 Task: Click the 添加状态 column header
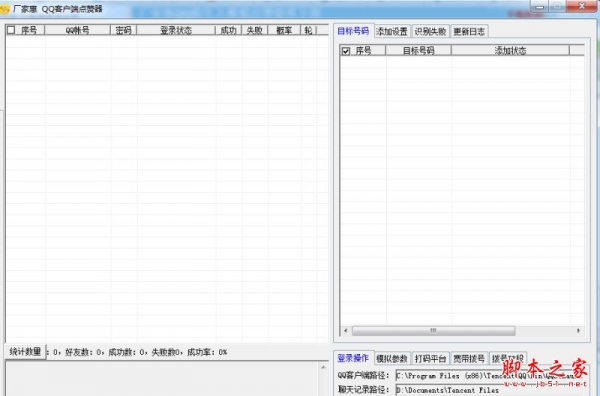510,51
